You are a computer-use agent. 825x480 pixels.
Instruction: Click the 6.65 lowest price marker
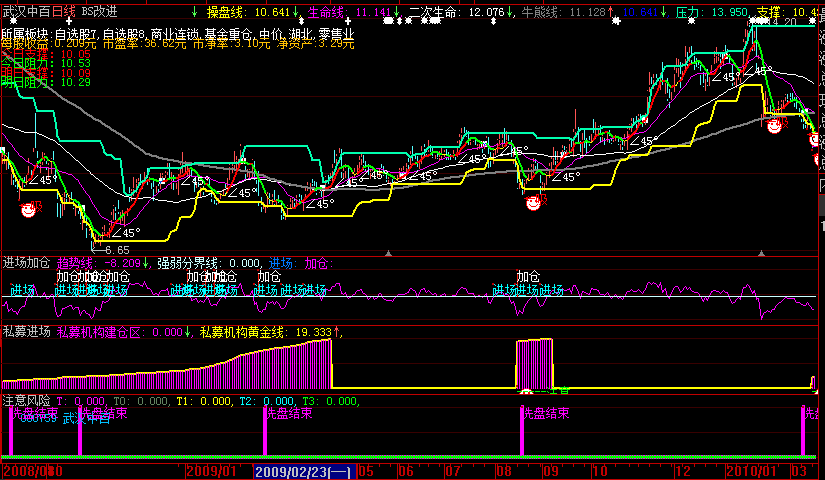(115, 249)
